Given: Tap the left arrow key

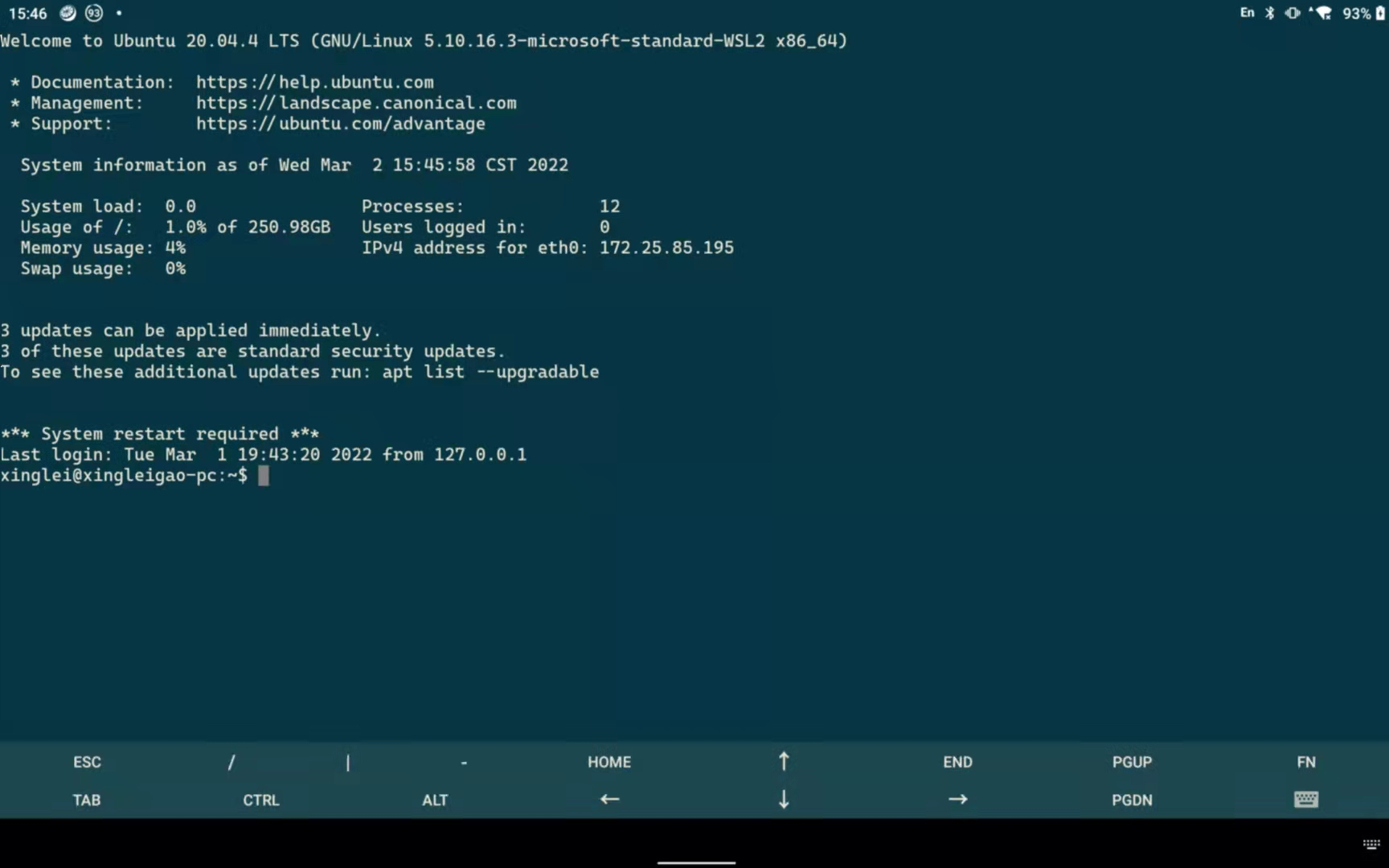Looking at the screenshot, I should pos(609,799).
